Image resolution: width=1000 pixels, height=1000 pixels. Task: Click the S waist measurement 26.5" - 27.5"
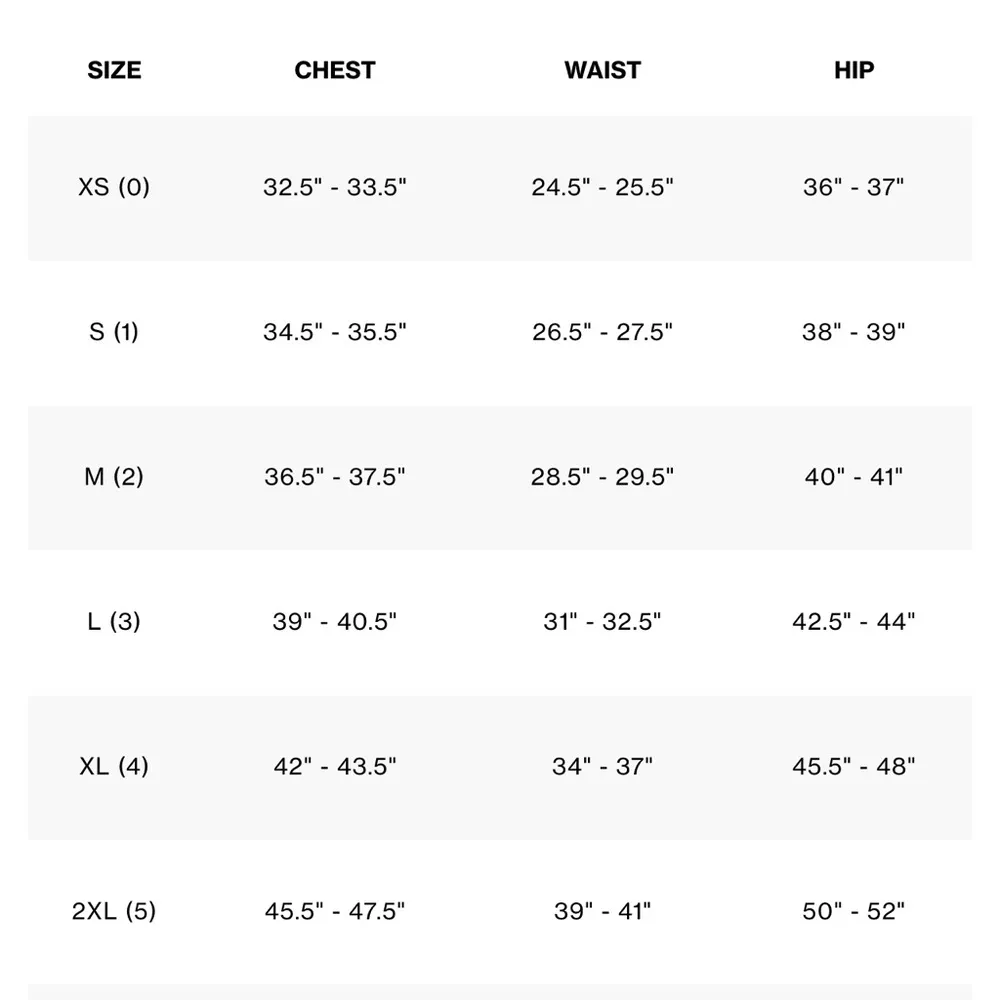click(602, 332)
